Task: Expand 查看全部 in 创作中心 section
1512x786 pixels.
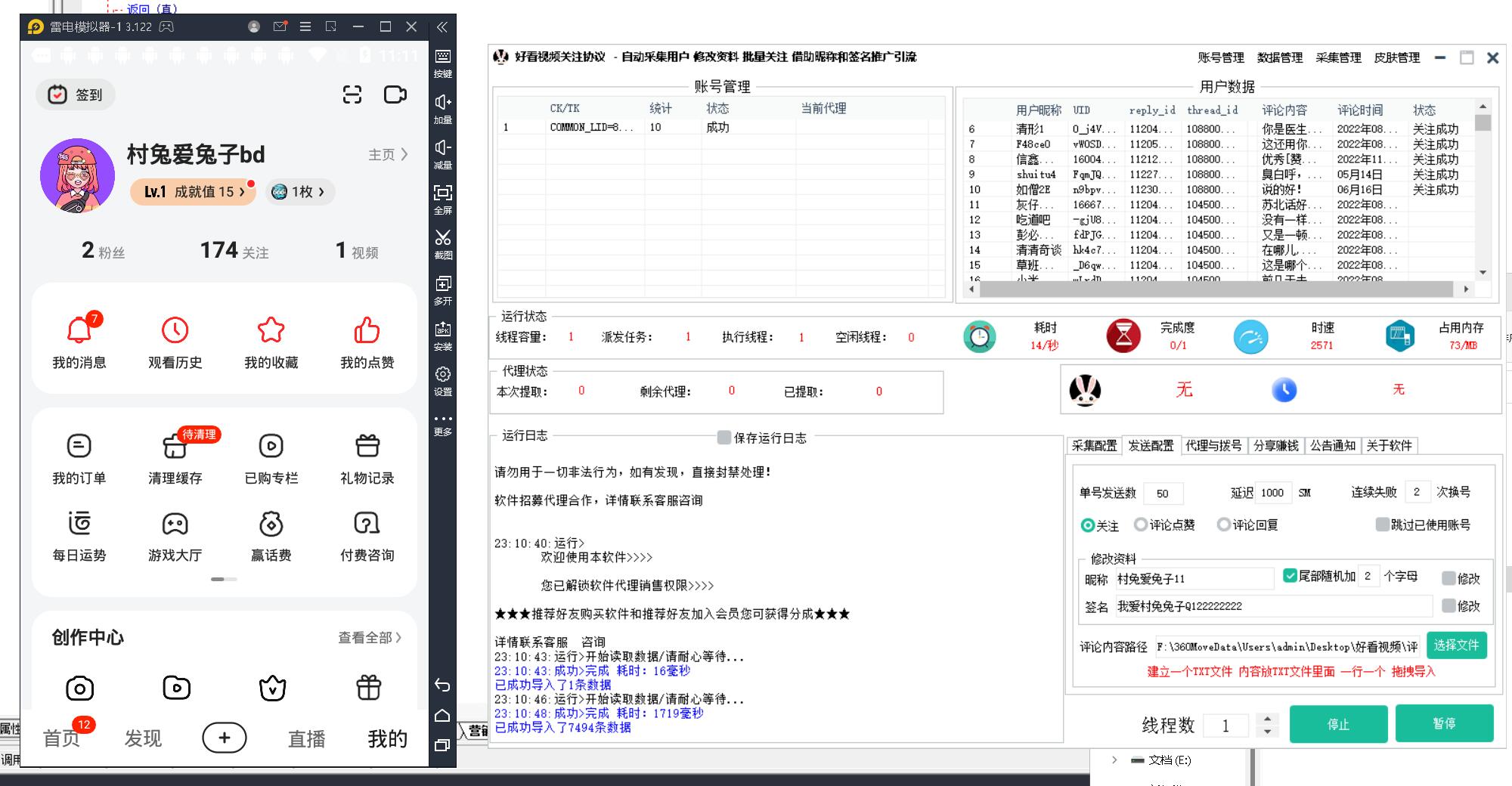Action: 369,638
